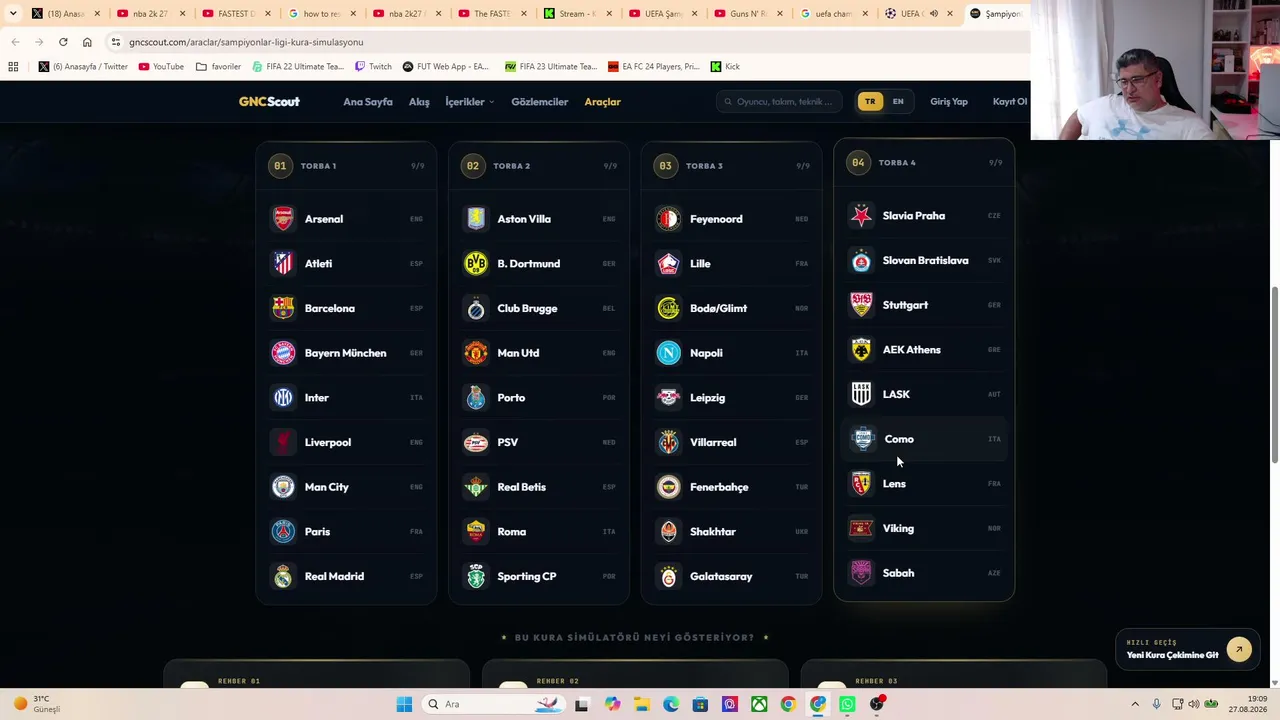Open the Windows Start menu
The image size is (1280, 720).
pyautogui.click(x=404, y=704)
